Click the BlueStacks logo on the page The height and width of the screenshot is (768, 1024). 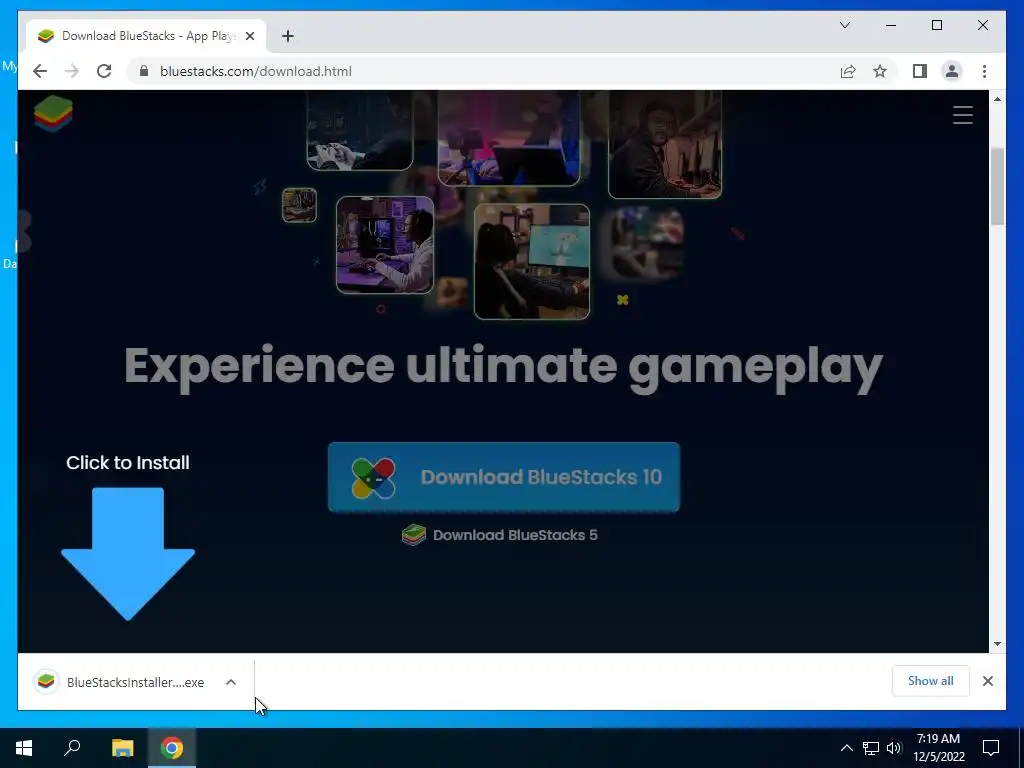53,114
